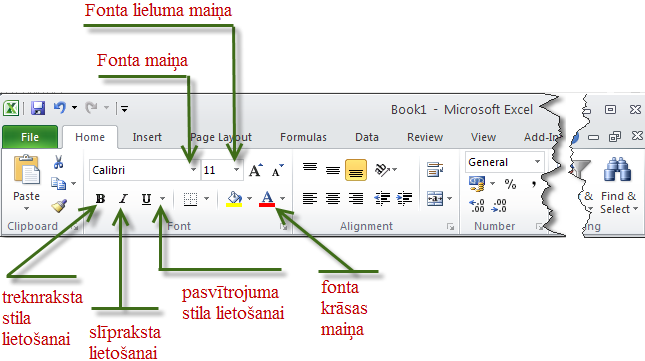Increase Decimal places
The width and height of the screenshot is (645, 361).
click(x=477, y=206)
